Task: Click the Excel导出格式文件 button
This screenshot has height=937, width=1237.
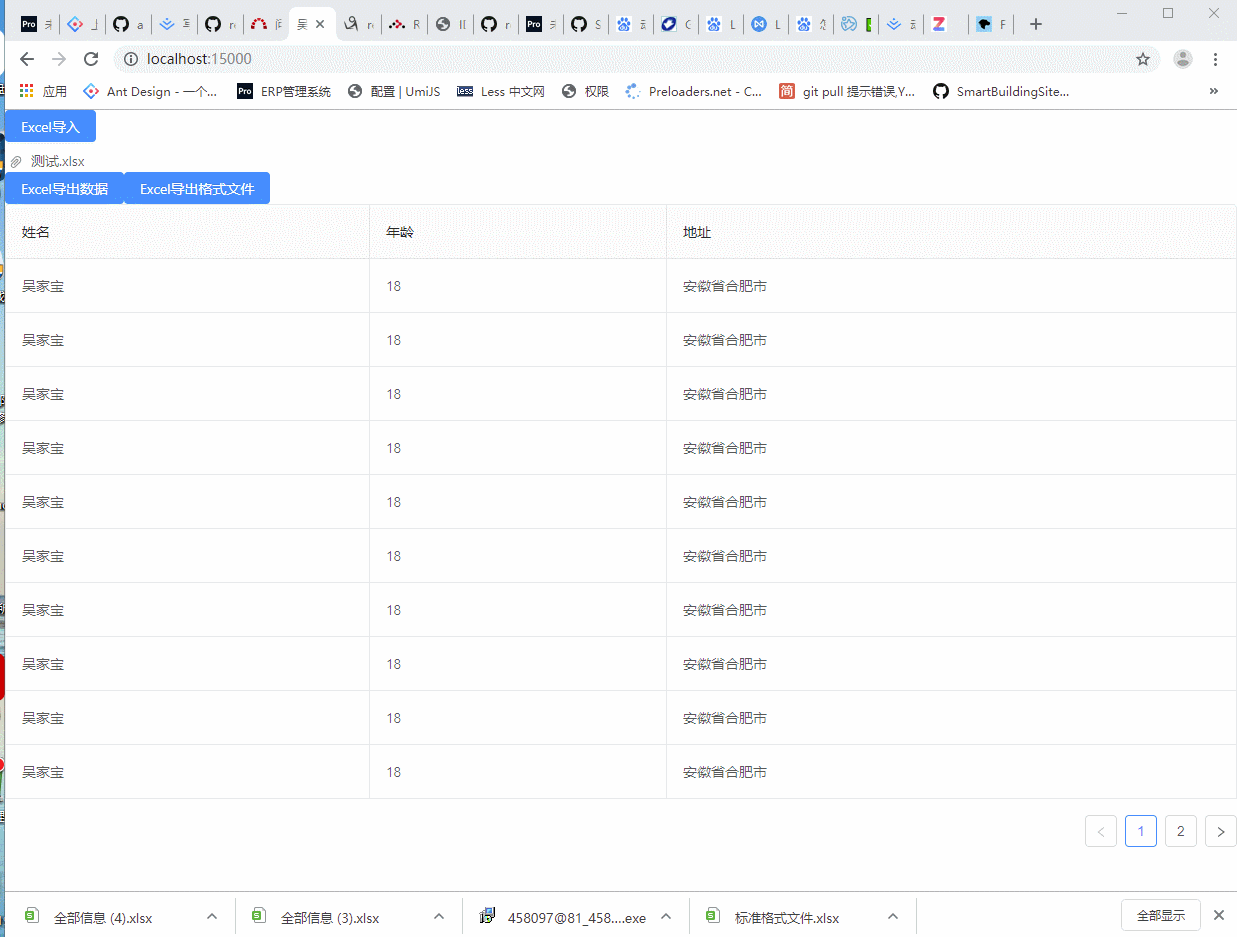Action: tap(197, 188)
